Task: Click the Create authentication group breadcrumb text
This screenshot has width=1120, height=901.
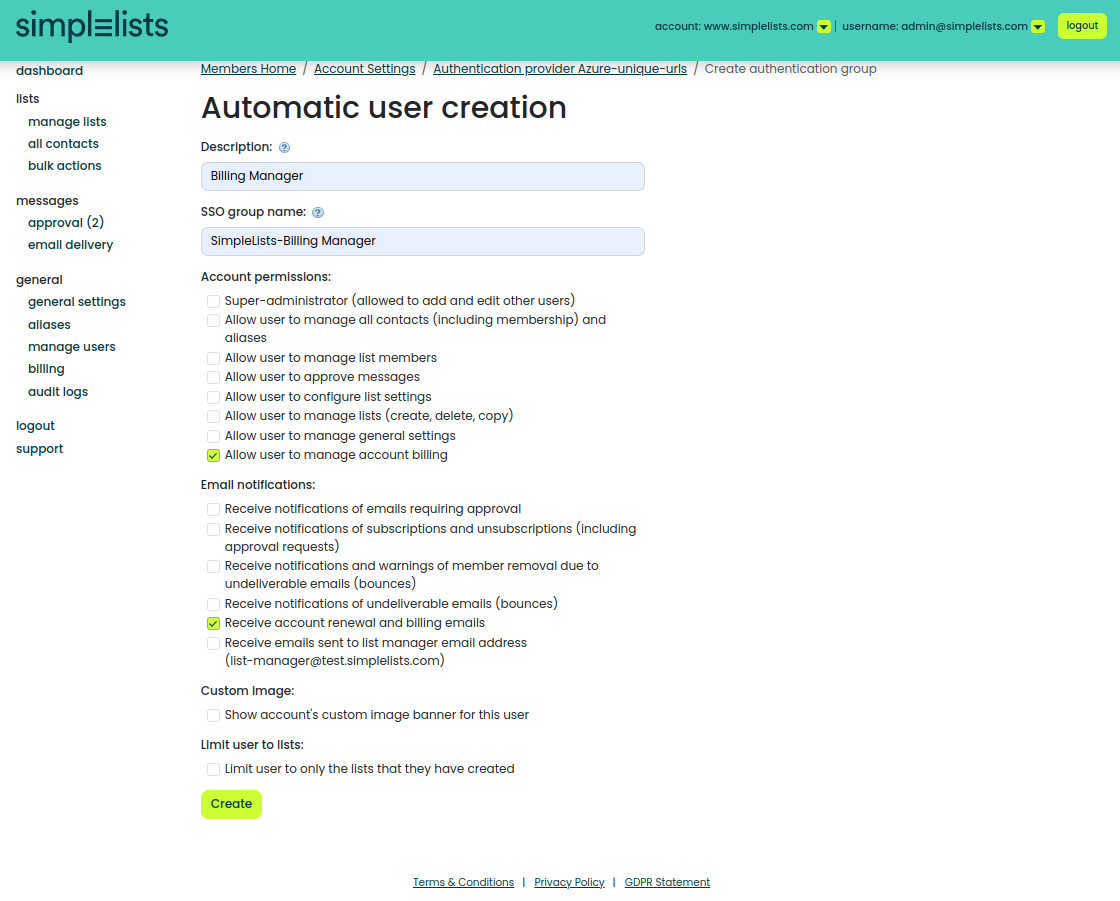Action: [791, 69]
